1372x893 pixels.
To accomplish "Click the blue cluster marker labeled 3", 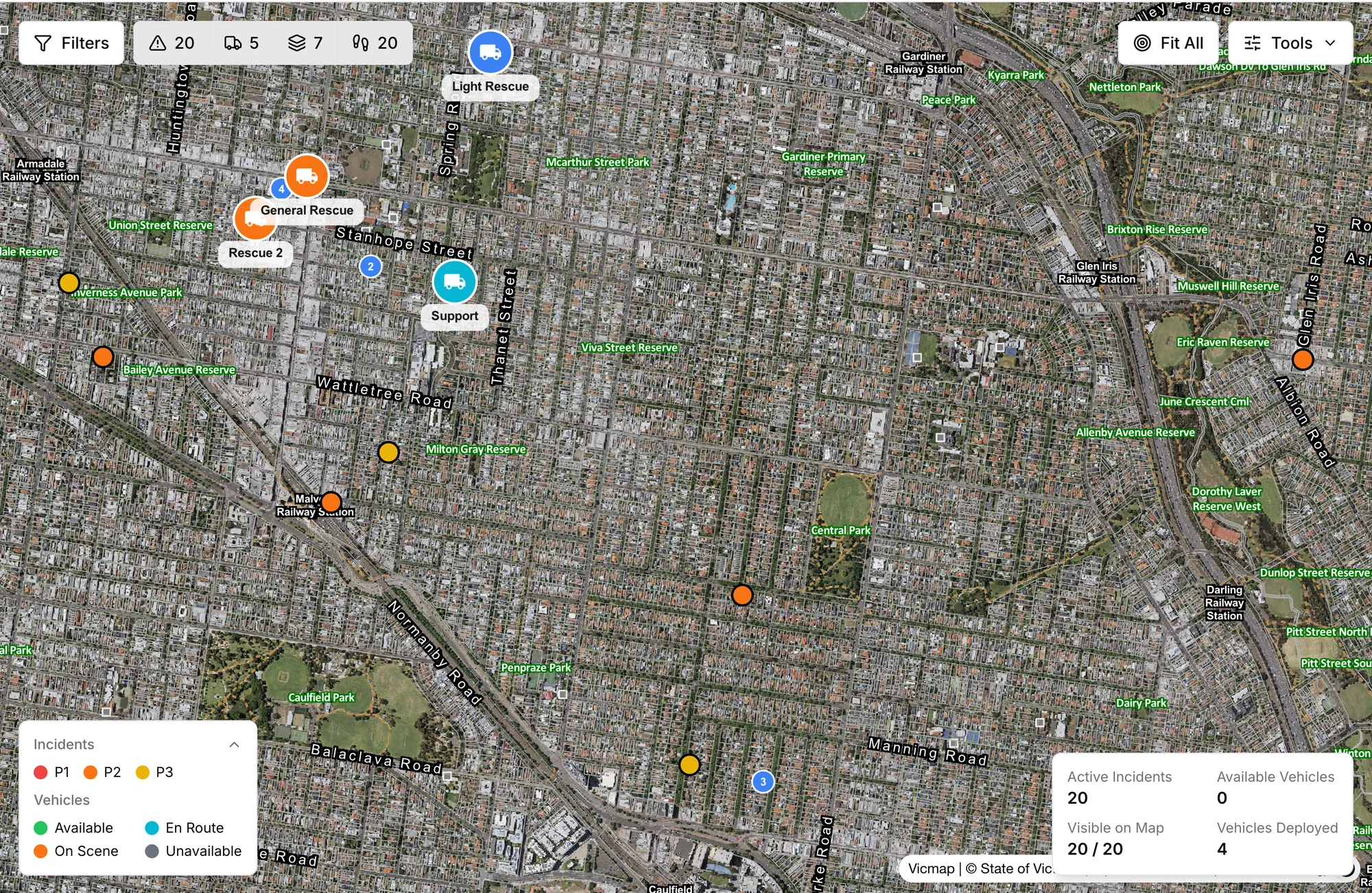I will pyautogui.click(x=763, y=781).
